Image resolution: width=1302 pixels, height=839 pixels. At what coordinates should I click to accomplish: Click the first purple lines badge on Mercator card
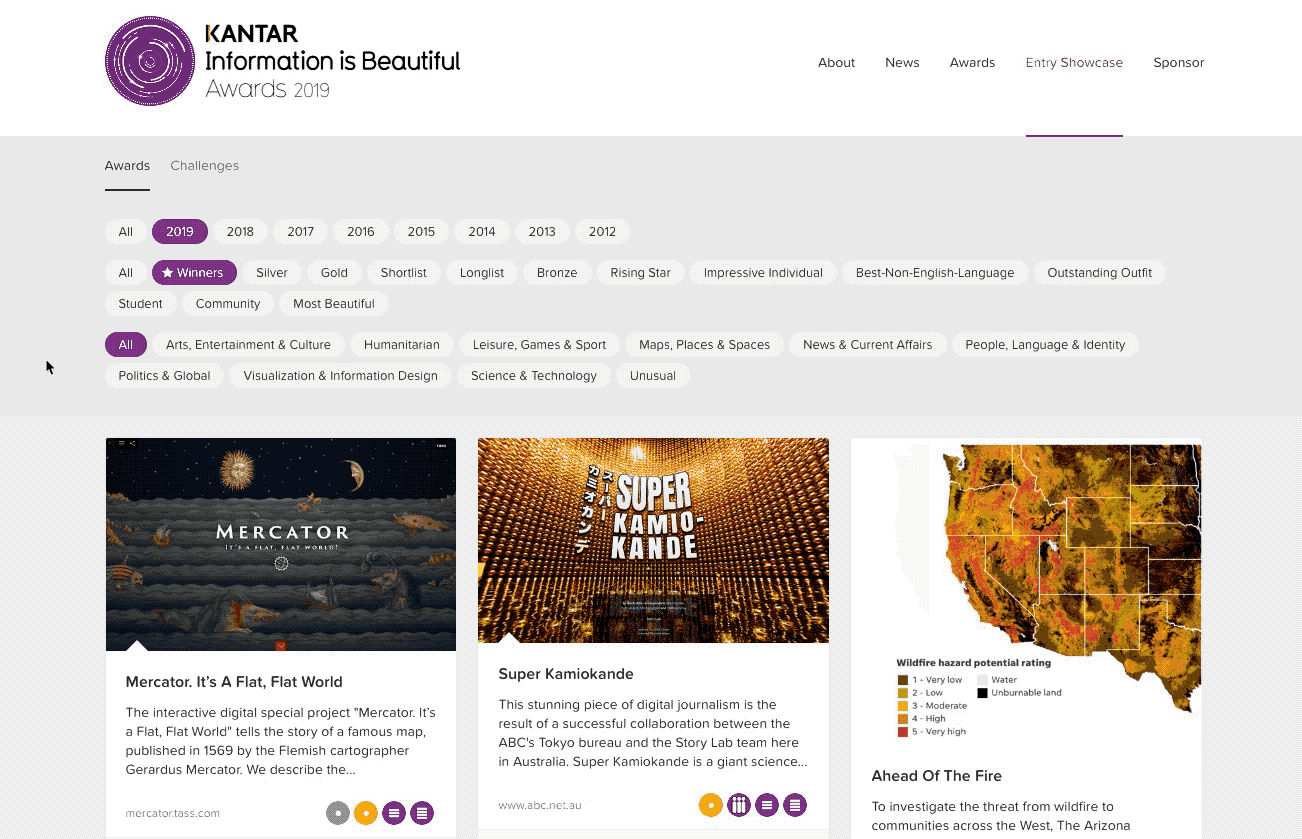point(394,813)
